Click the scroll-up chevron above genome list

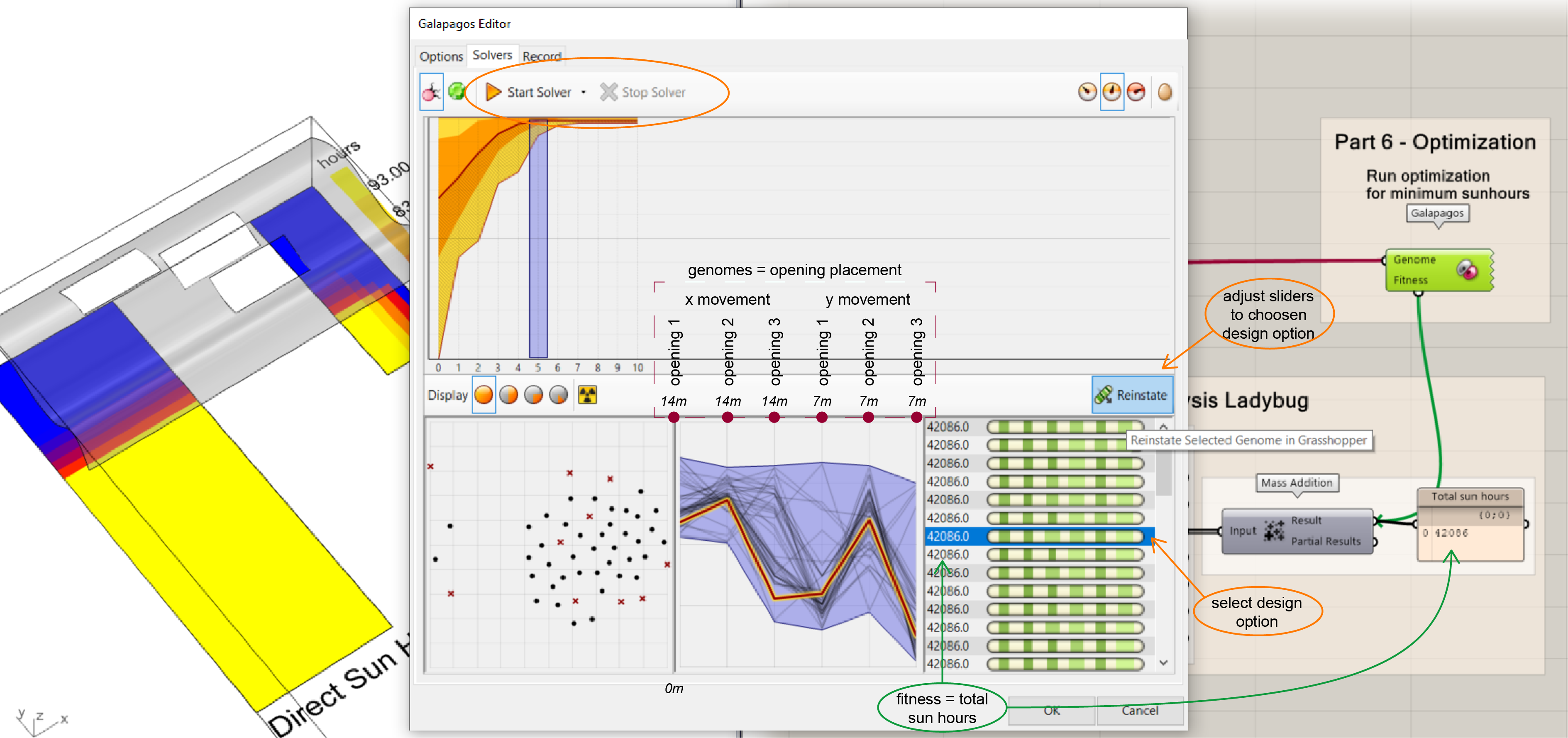(x=1165, y=426)
